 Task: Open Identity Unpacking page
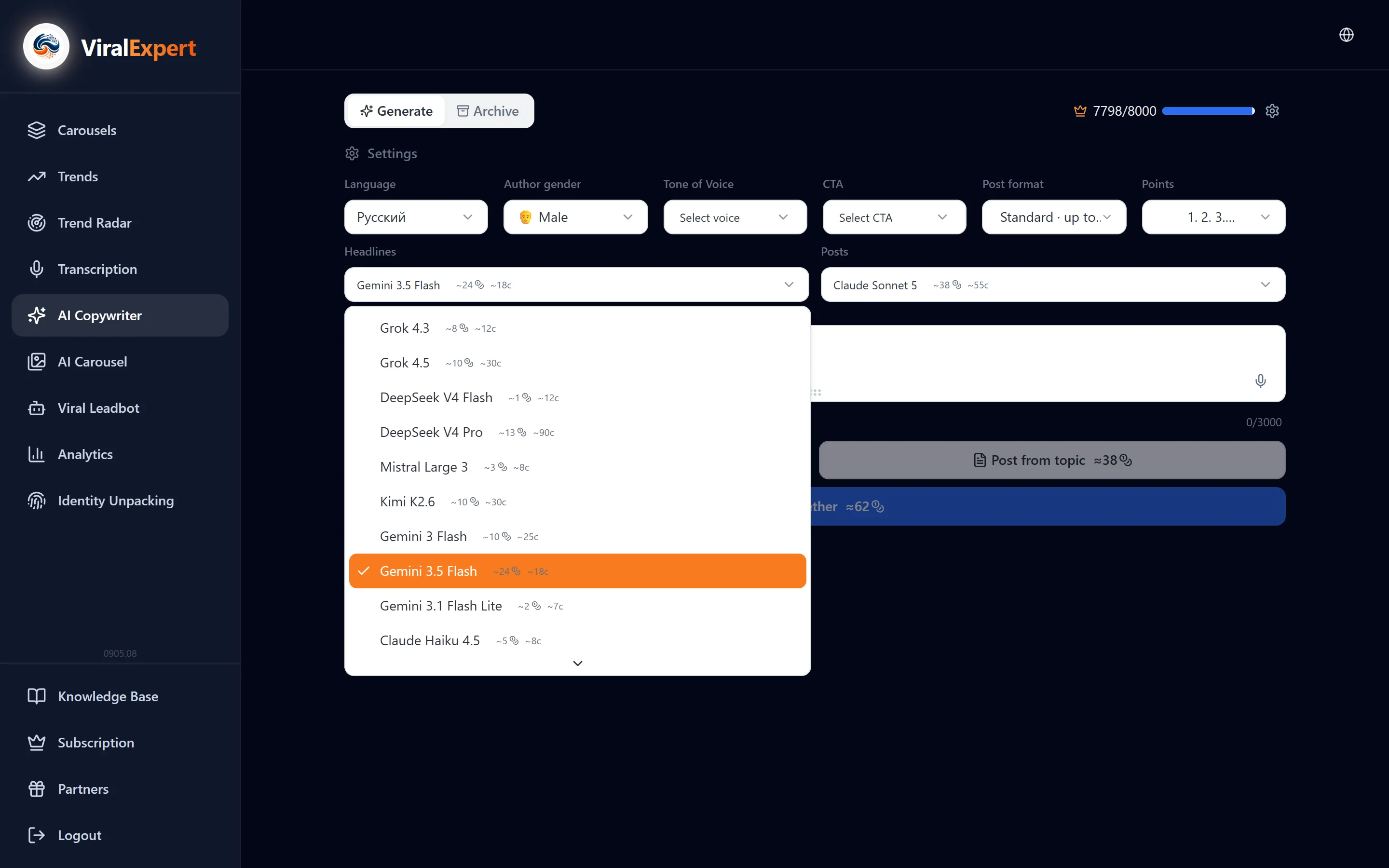(120, 501)
